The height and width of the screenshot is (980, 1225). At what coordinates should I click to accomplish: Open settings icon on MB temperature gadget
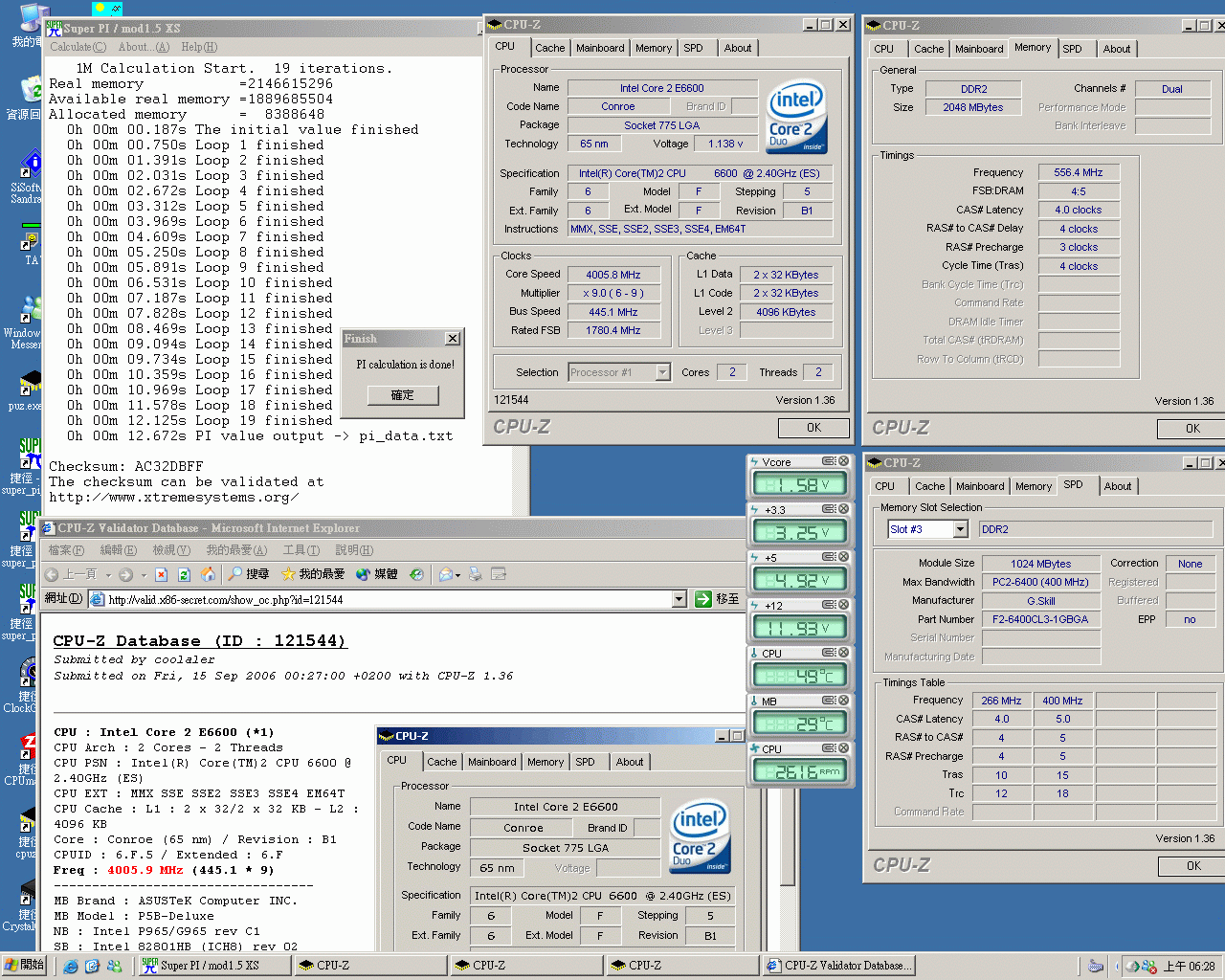pyautogui.click(x=829, y=701)
